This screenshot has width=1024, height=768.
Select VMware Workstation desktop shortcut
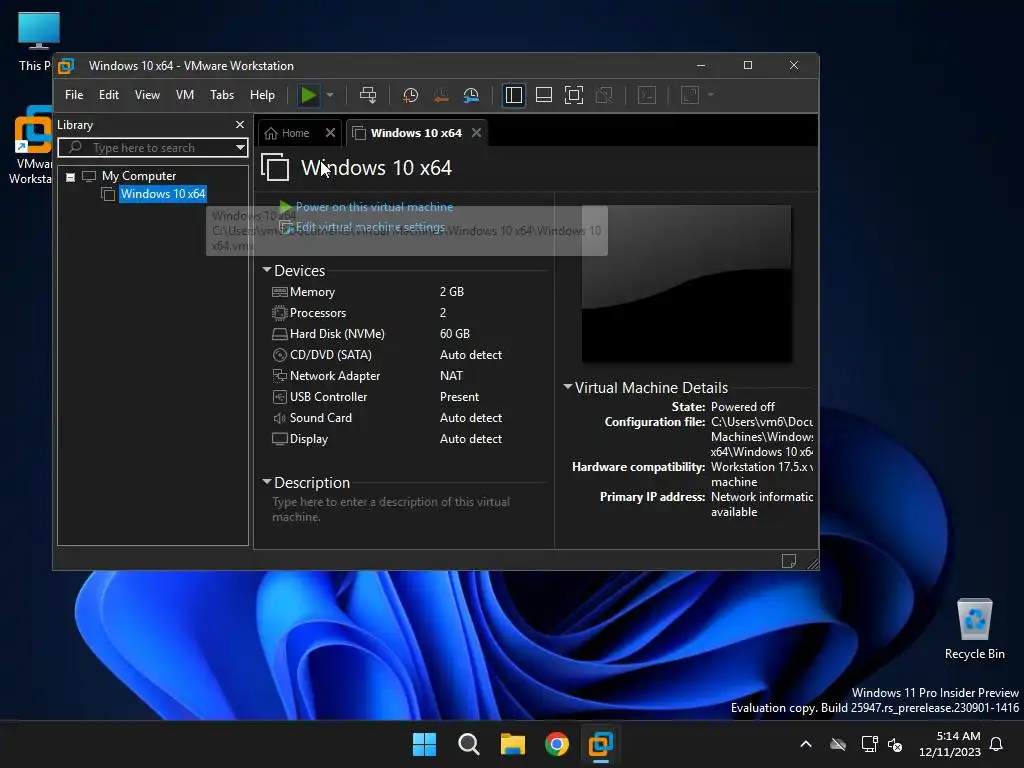coord(31,145)
